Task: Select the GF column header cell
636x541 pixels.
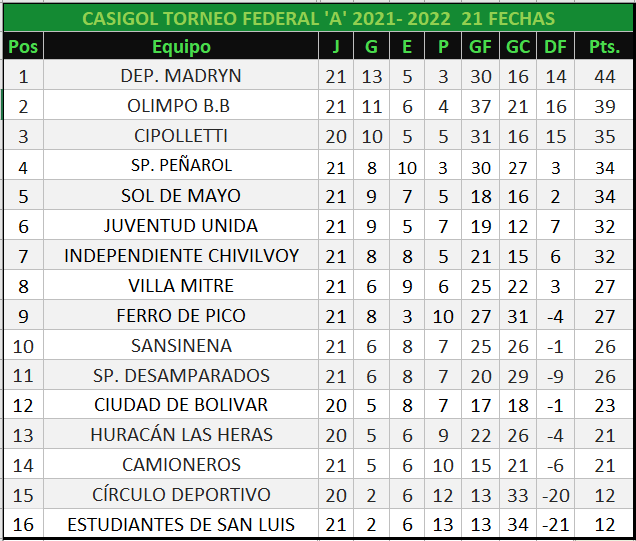Action: 480,47
